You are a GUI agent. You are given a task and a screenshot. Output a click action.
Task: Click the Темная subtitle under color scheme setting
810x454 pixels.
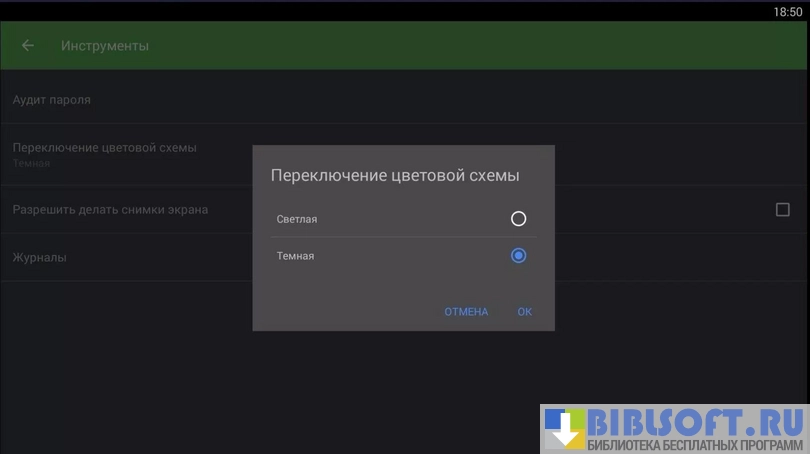click(31, 163)
